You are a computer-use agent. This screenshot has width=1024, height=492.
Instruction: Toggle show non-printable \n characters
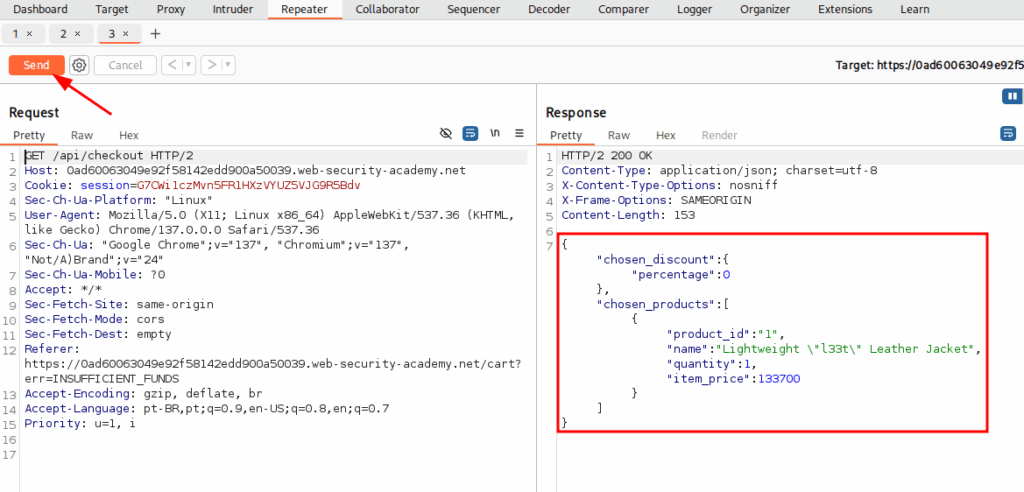click(x=495, y=134)
